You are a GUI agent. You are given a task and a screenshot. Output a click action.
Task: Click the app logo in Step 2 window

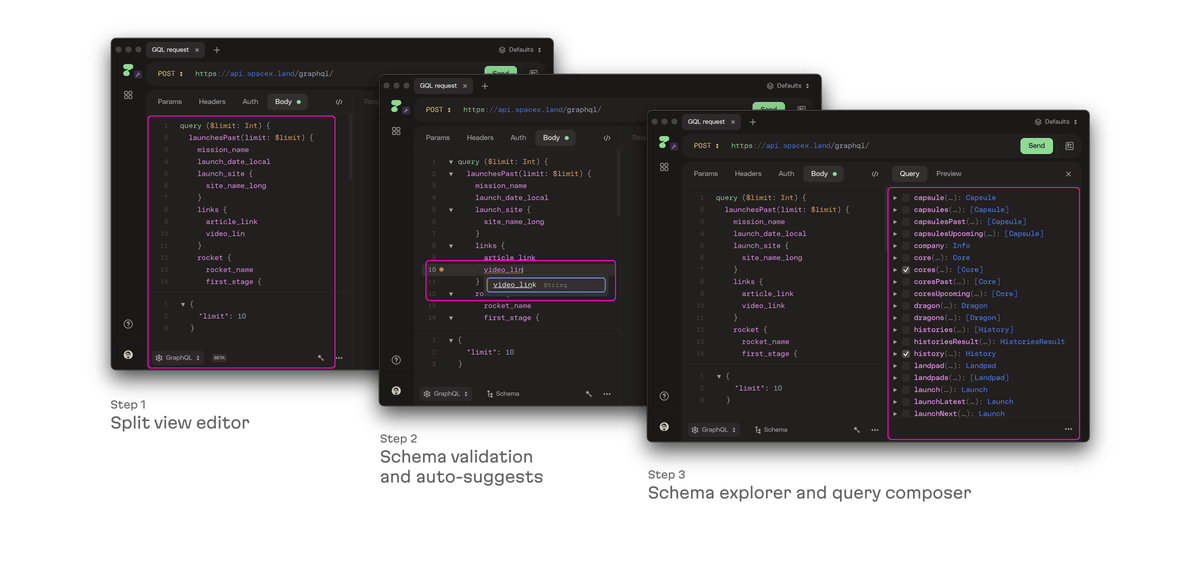(396, 107)
